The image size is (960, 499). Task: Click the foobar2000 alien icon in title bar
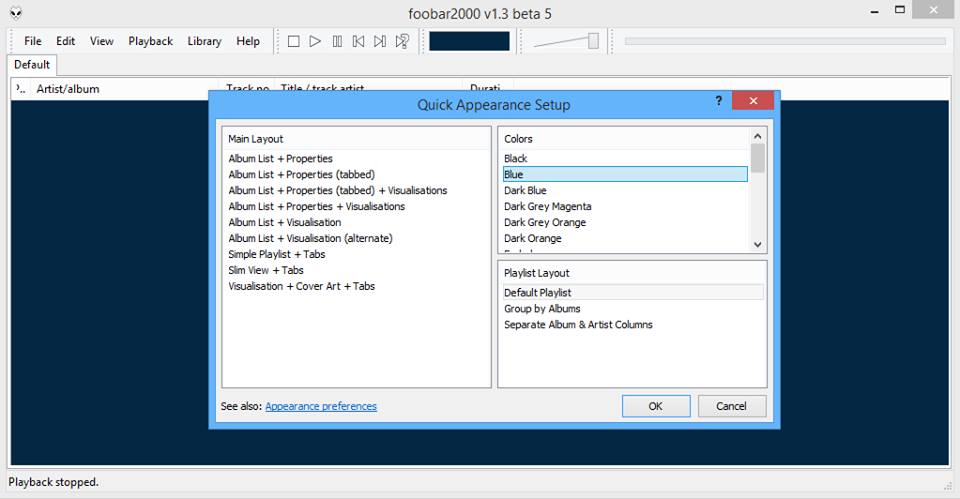15,12
